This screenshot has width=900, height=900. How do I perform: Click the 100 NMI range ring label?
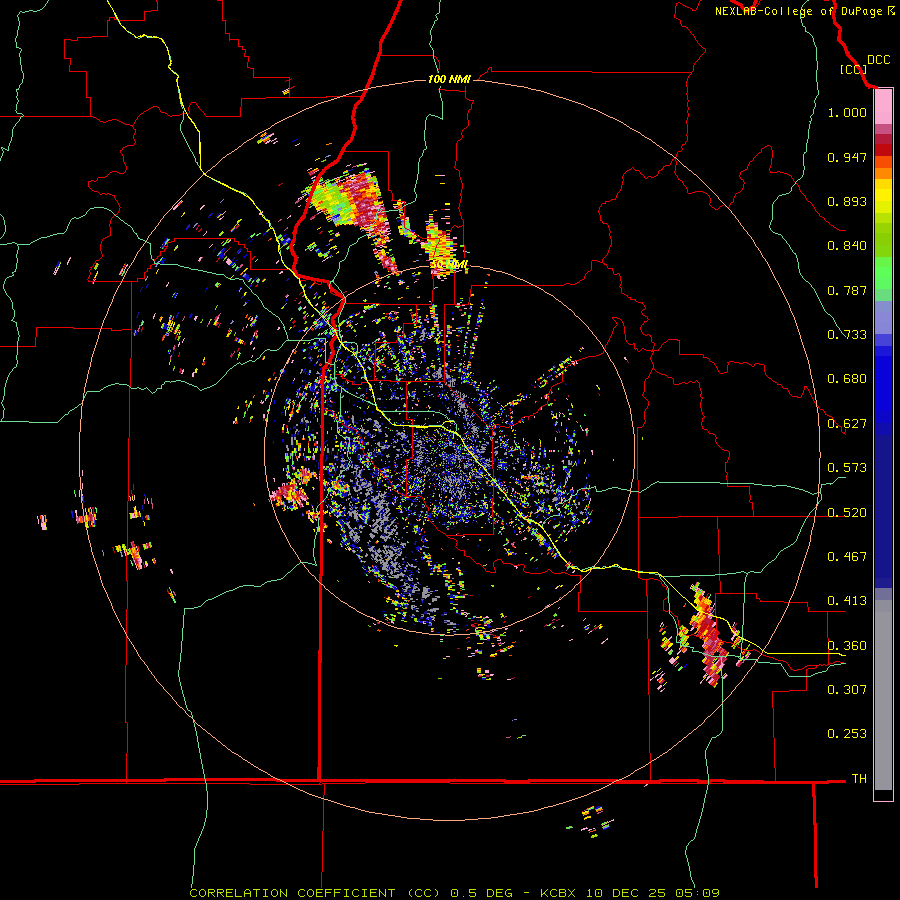tap(449, 79)
